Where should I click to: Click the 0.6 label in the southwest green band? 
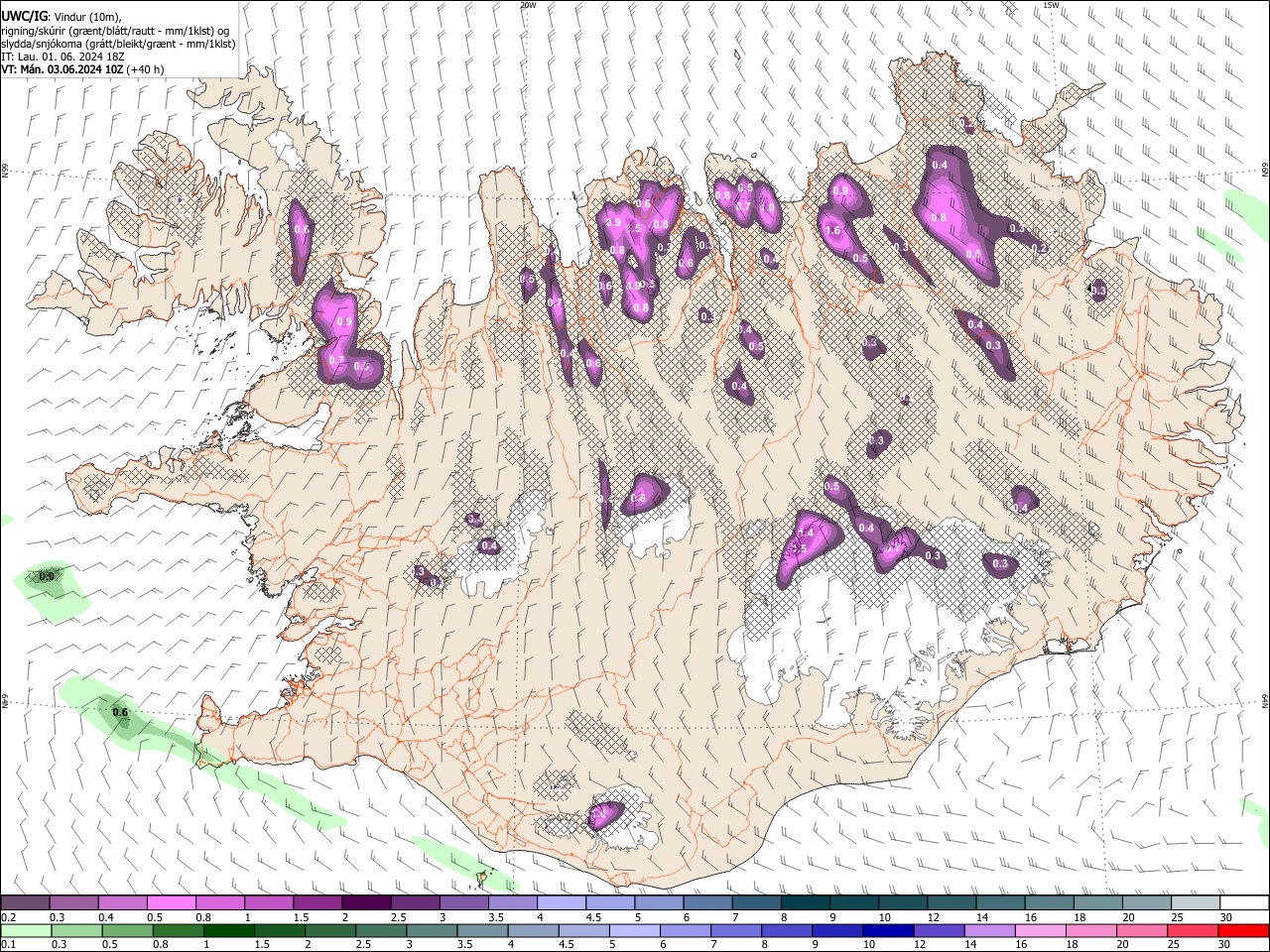pyautogui.click(x=121, y=712)
